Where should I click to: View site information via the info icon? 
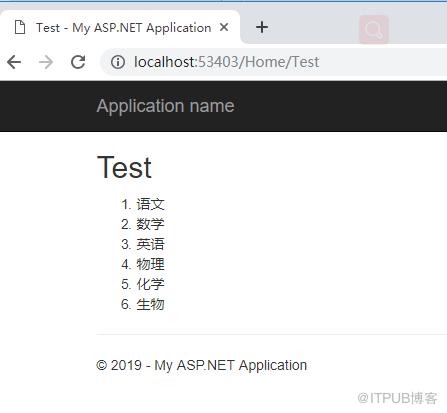pyautogui.click(x=118, y=62)
